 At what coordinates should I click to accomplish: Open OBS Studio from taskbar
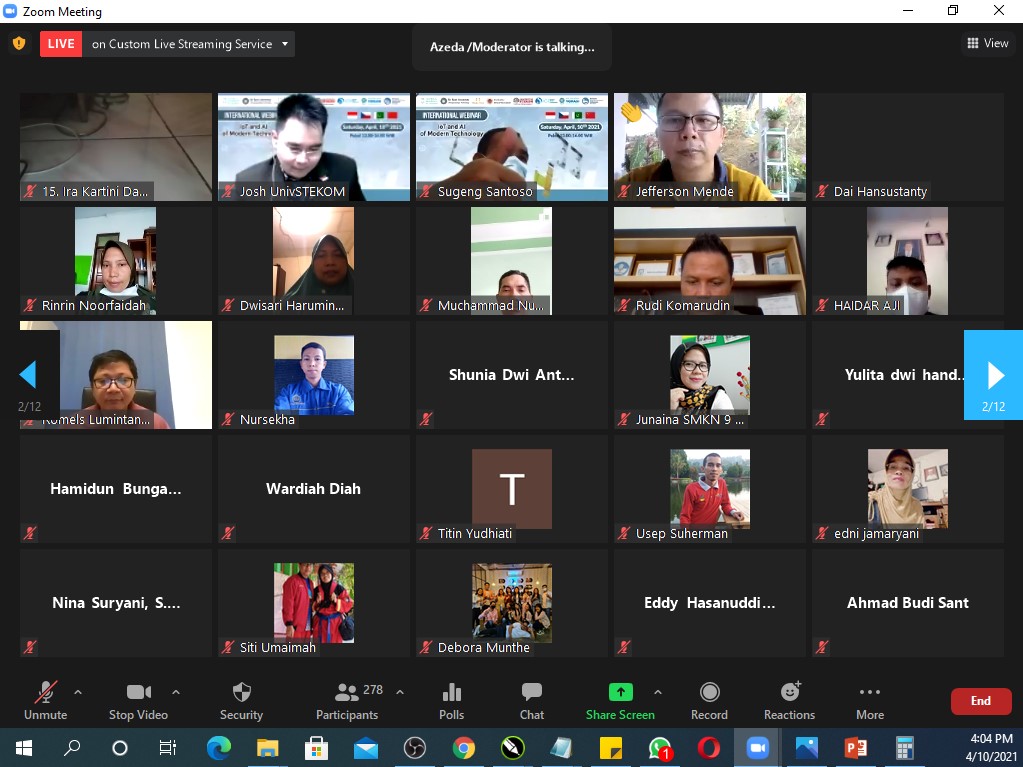tap(414, 747)
